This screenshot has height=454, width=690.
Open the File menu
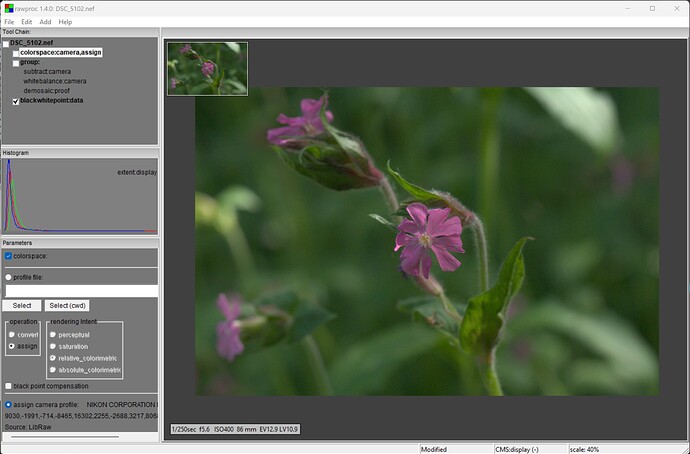pos(9,22)
